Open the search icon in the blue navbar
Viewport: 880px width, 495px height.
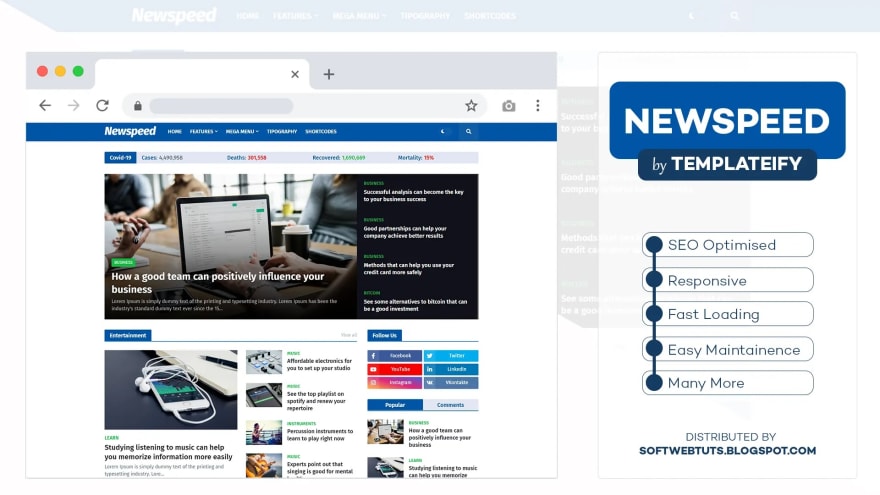pos(469,131)
